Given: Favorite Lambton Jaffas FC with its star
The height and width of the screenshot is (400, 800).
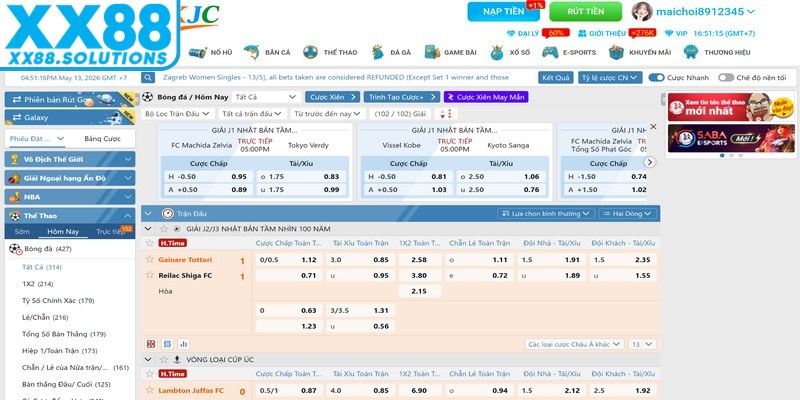Looking at the screenshot, I should click(149, 390).
